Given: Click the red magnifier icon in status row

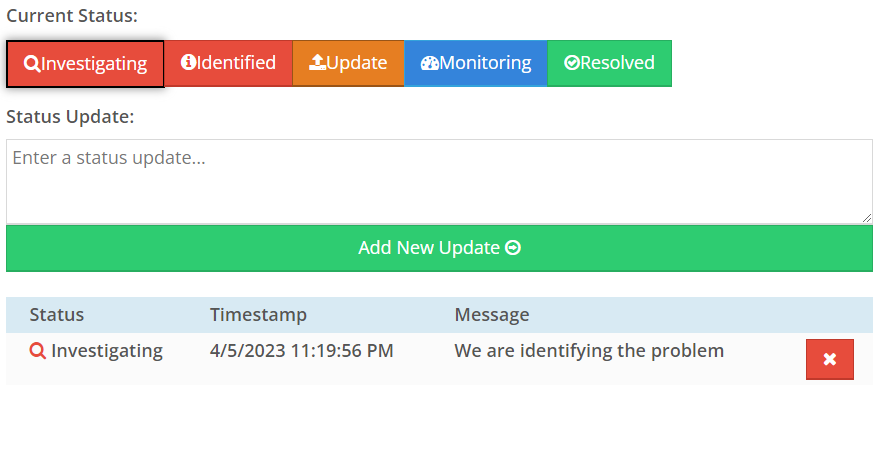Looking at the screenshot, I should (38, 351).
